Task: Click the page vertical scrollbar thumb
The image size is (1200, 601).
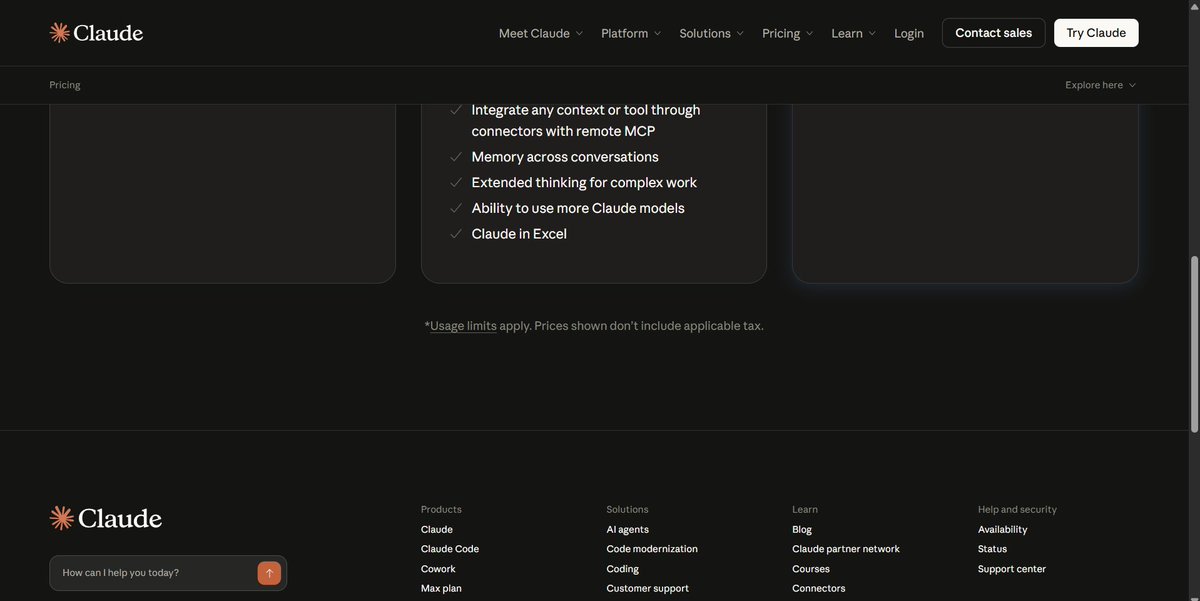Action: [x=1194, y=344]
